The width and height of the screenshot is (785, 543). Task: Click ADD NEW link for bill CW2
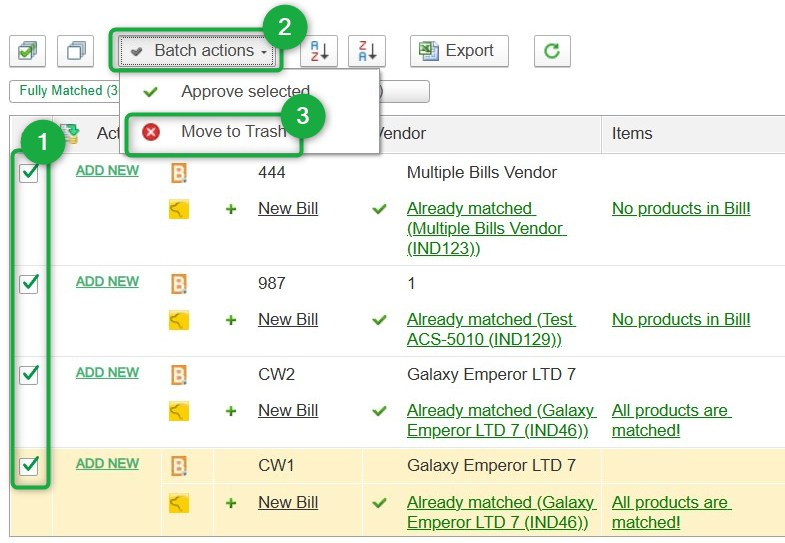107,373
